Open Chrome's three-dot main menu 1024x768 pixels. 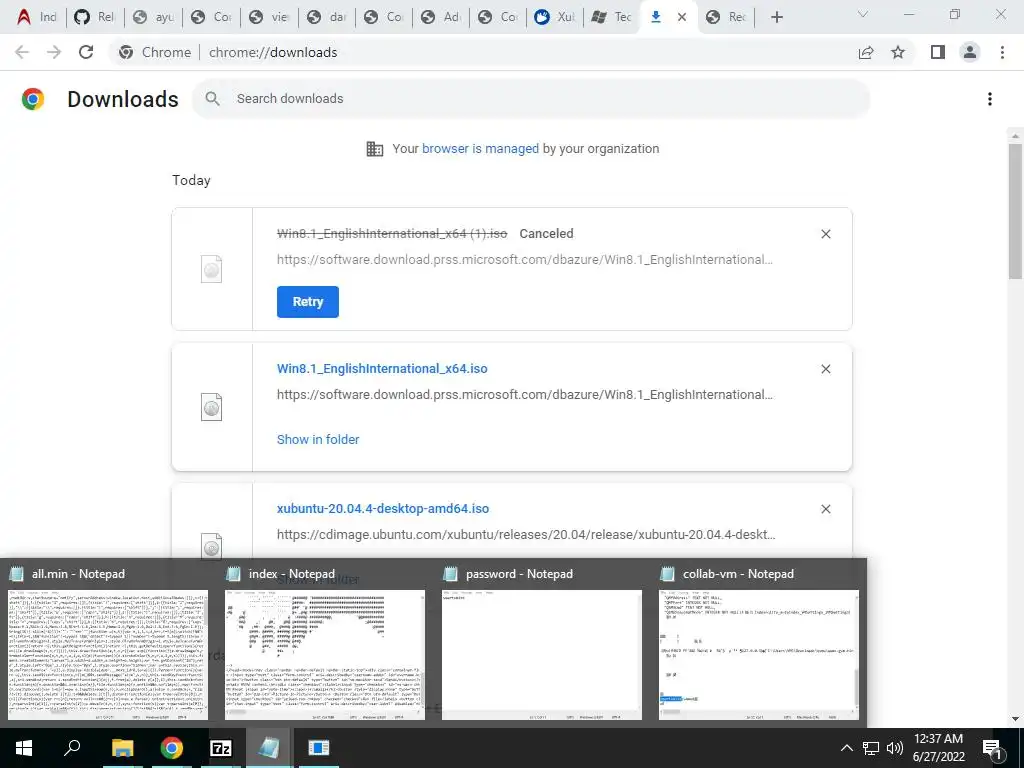pyautogui.click(x=1002, y=52)
